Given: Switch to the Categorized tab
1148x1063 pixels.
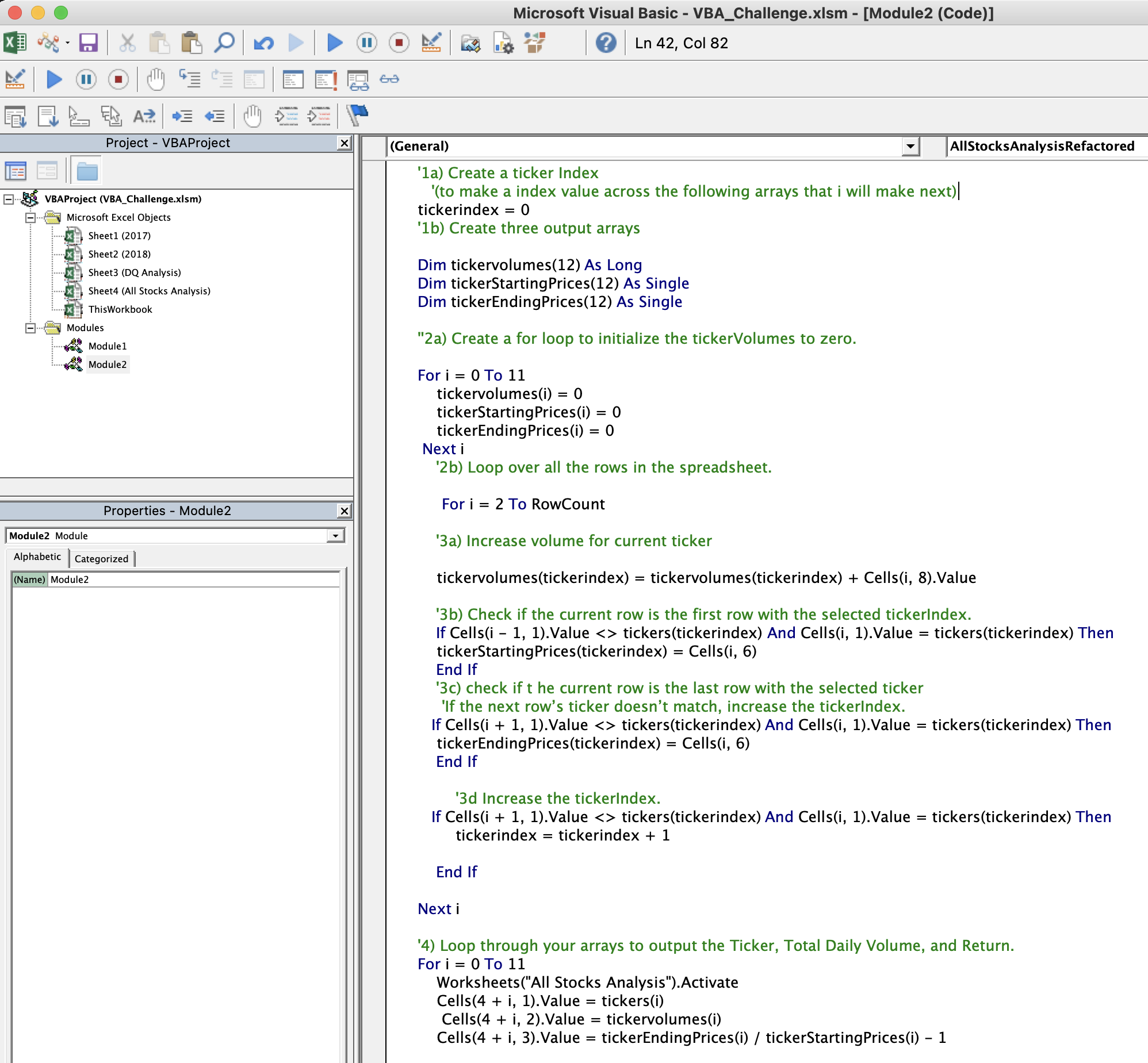Looking at the screenshot, I should click(102, 559).
